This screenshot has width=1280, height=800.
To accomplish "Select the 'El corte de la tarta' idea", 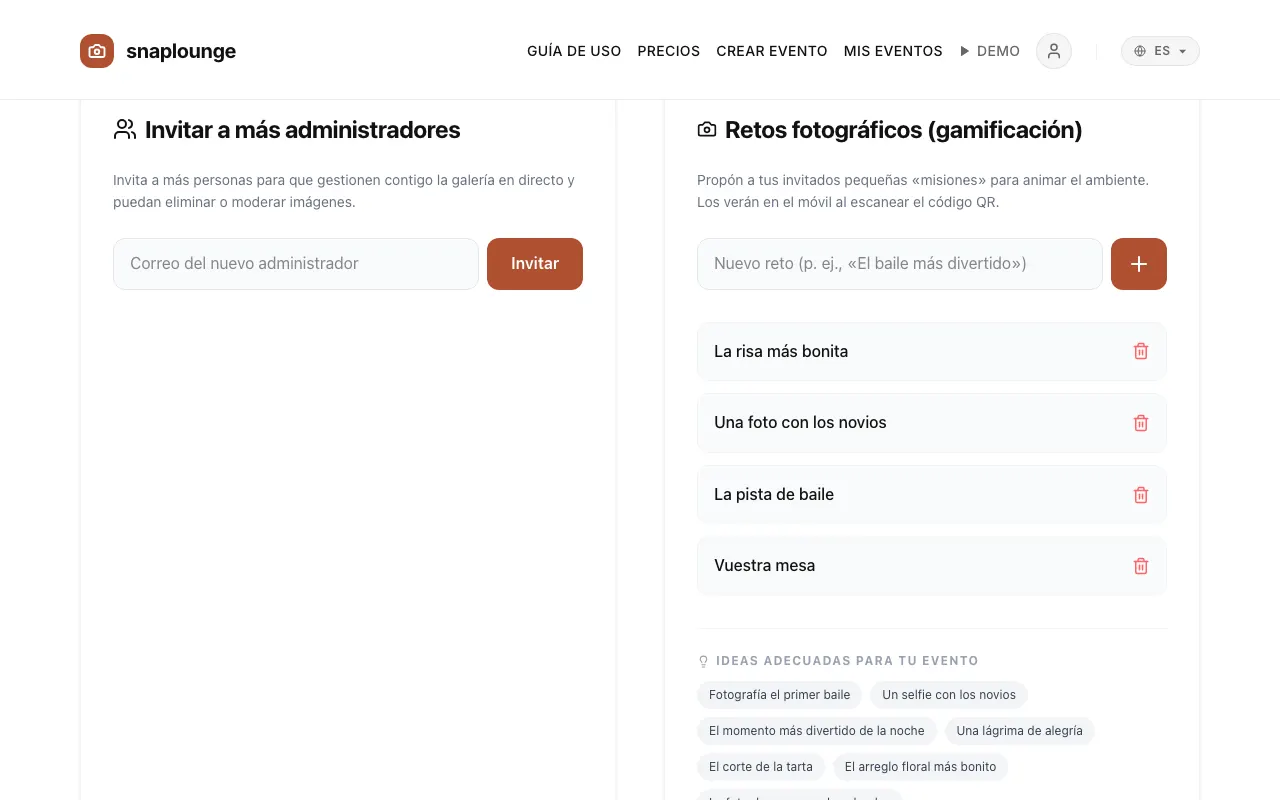I will 761,767.
